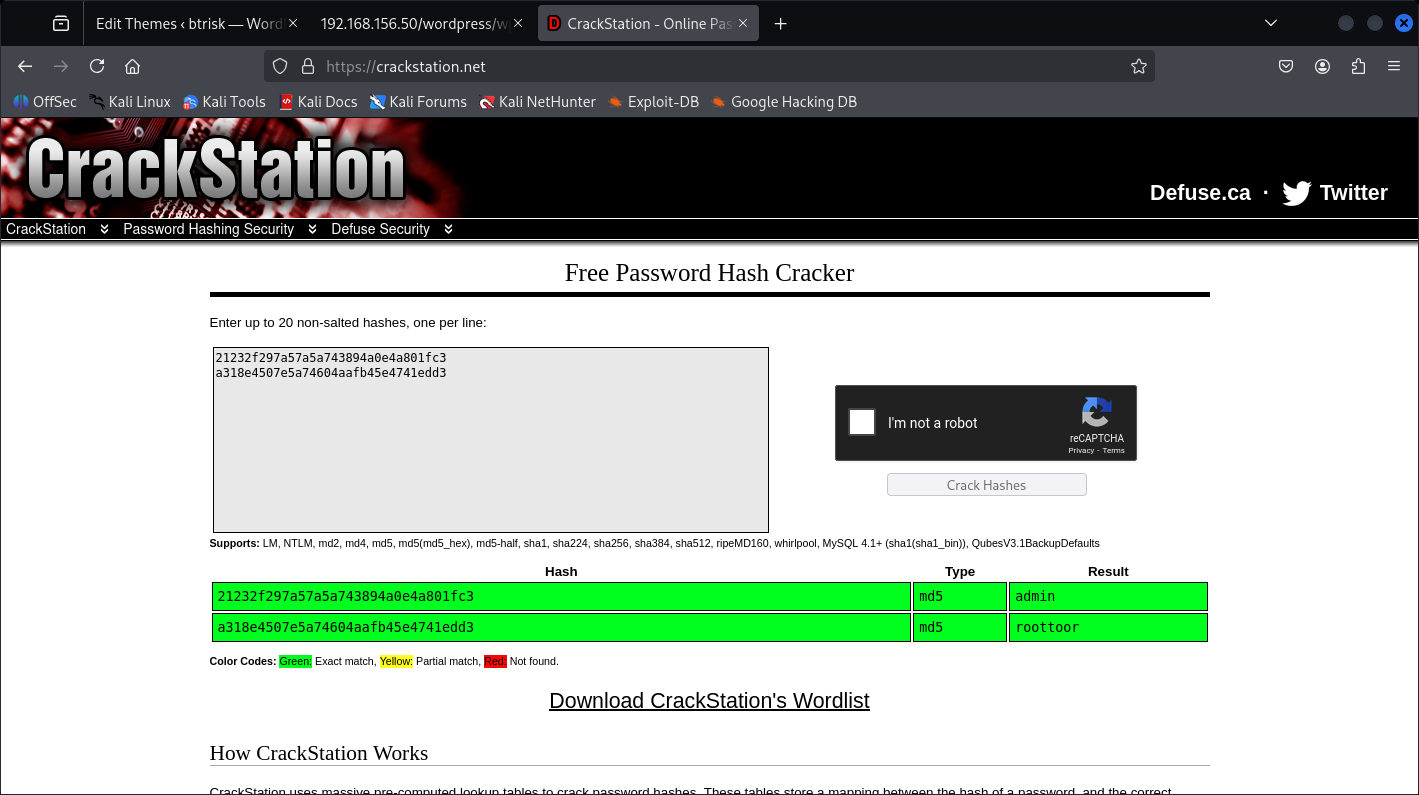Click the md5 type cell for roottoor
This screenshot has width=1419, height=795.
pyautogui.click(x=960, y=628)
